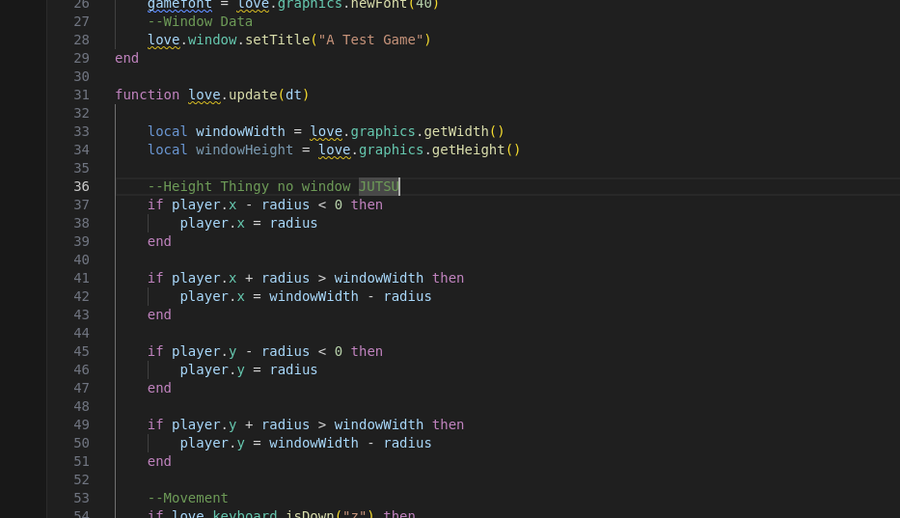
Task: Click line number 36 in the gutter
Action: pyautogui.click(x=82, y=187)
